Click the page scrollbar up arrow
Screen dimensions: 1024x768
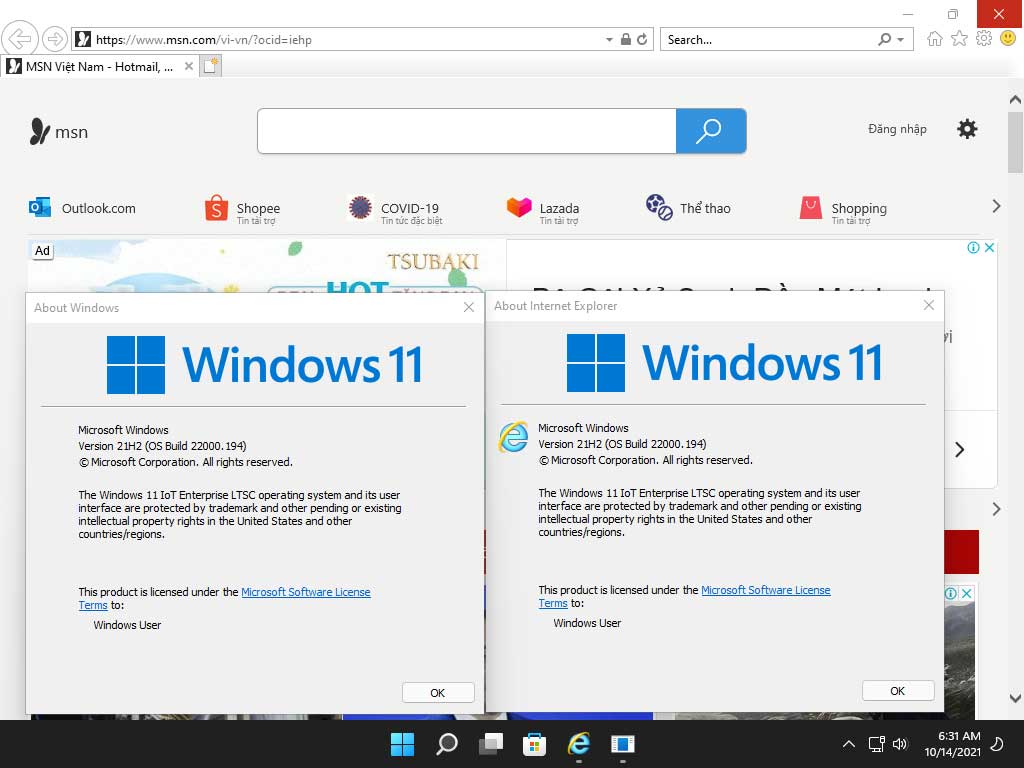(1015, 100)
